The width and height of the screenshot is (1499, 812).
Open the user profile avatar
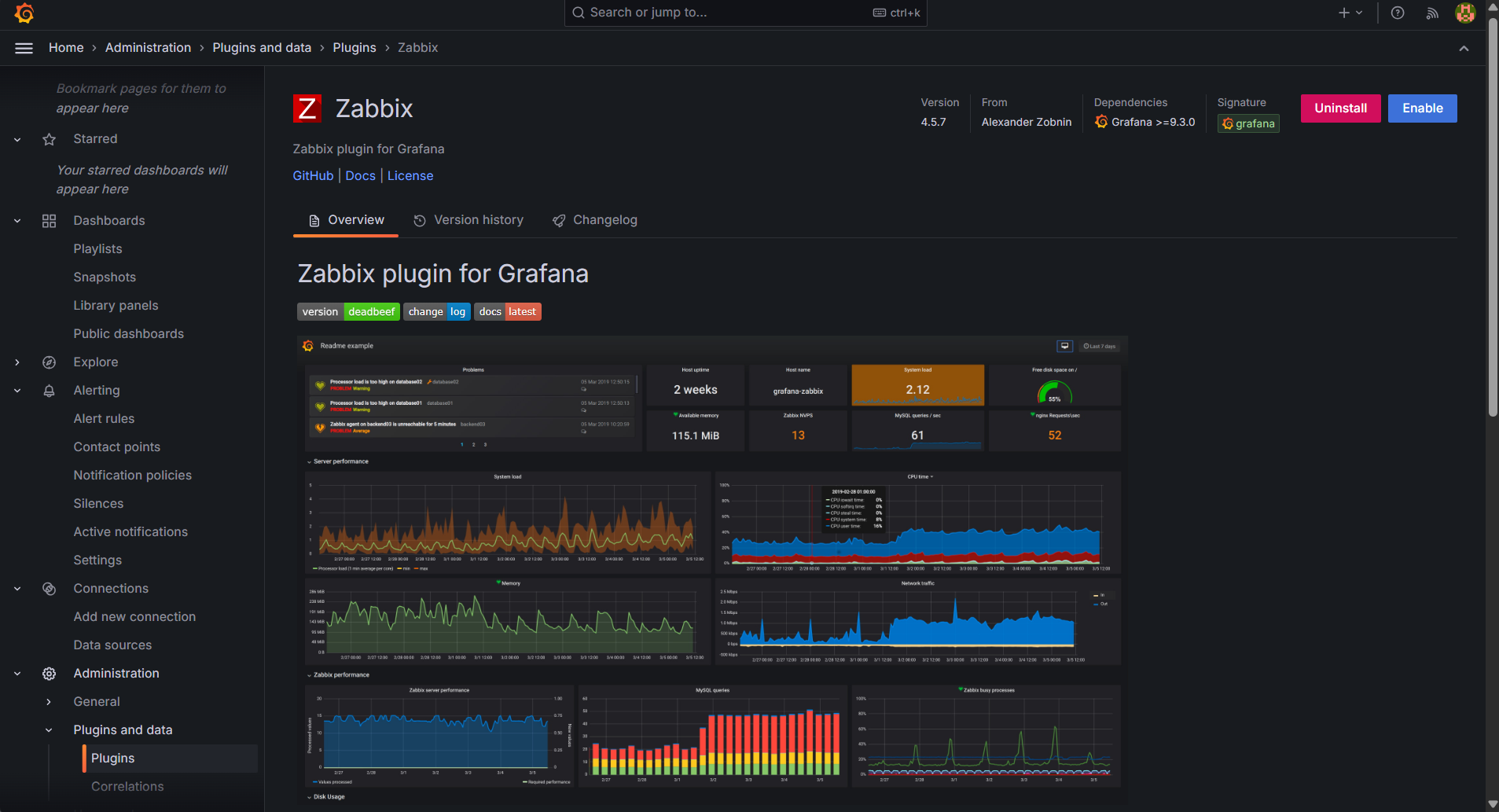click(1465, 13)
